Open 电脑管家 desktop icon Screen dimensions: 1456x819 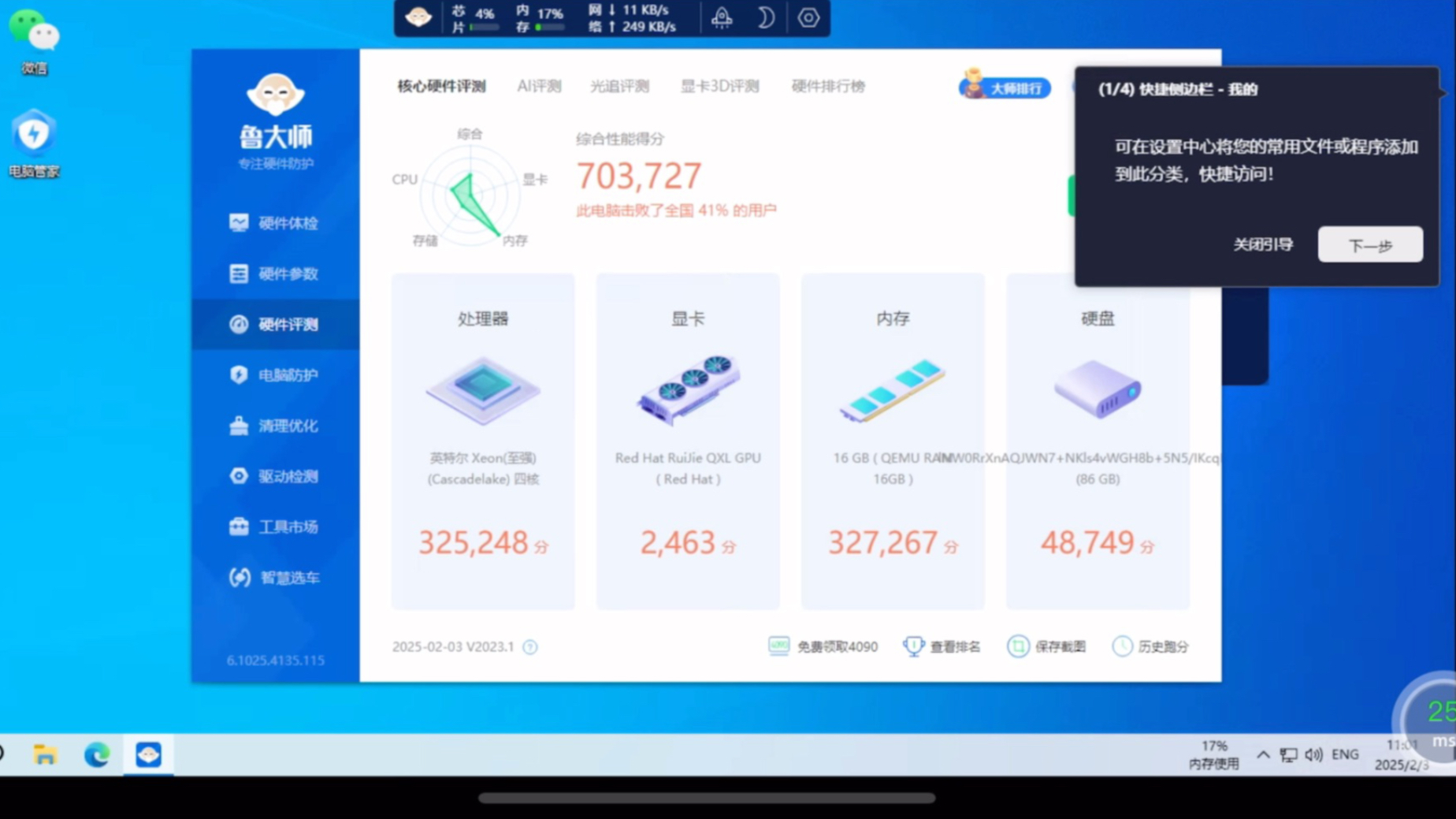[34, 144]
